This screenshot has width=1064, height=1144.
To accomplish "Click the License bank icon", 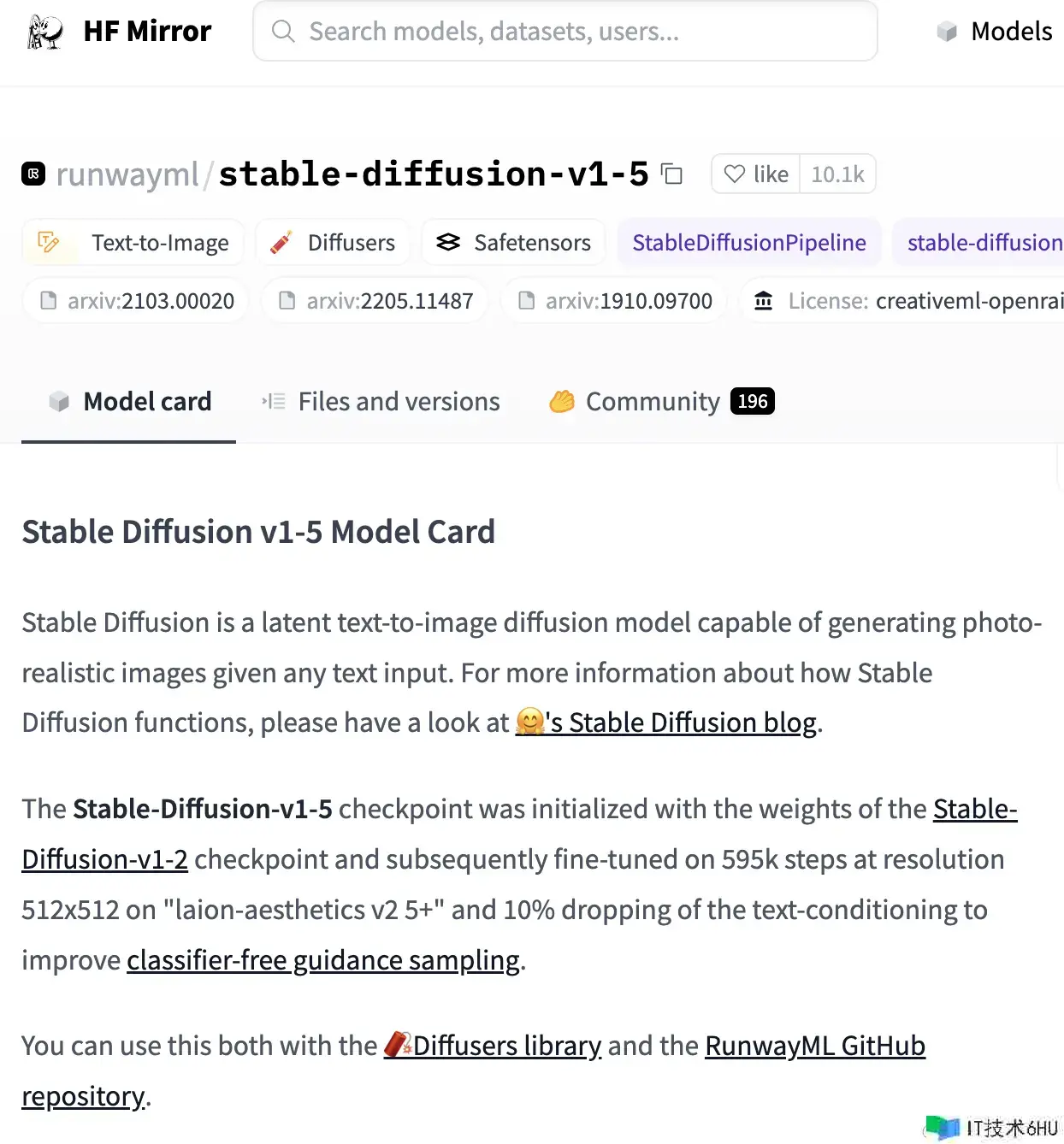I will click(x=763, y=301).
